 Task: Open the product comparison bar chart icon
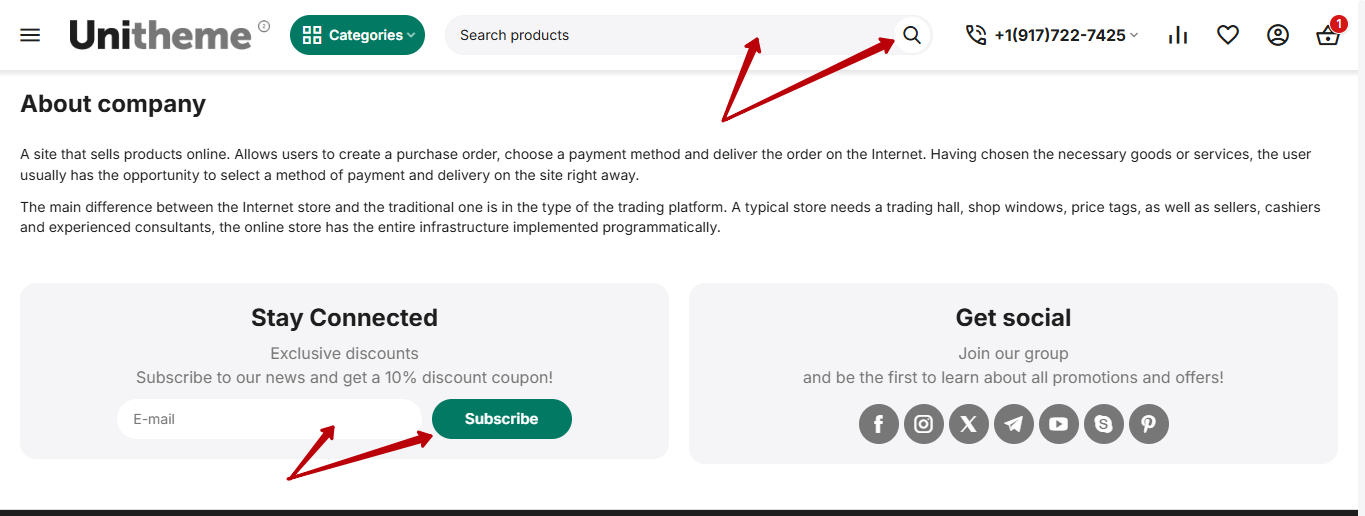(x=1178, y=35)
